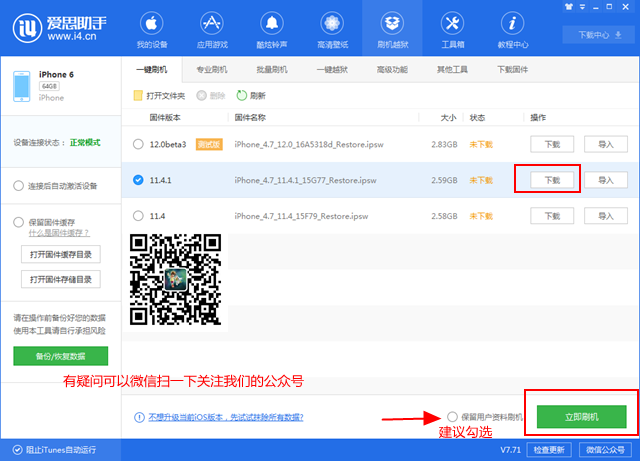The image size is (640, 461).
Task: Switch to 批量刷机 tab
Action: click(272, 70)
